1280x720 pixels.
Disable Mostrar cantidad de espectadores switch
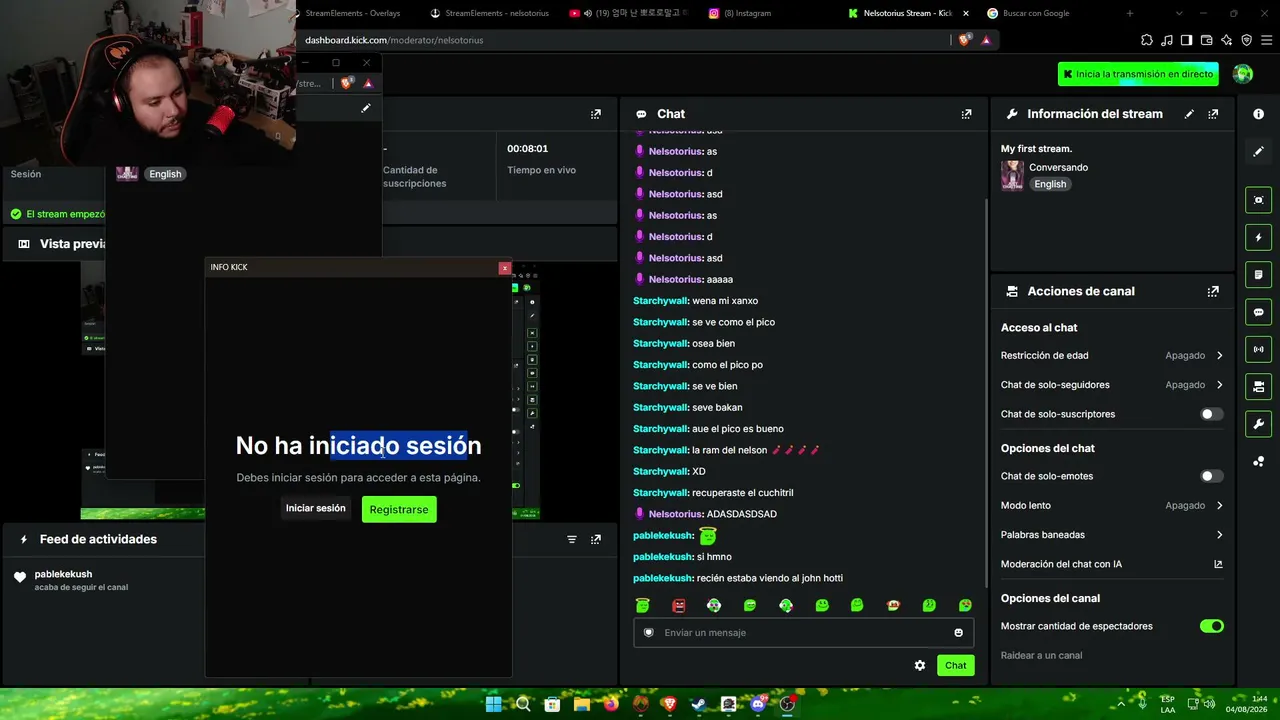click(1211, 626)
